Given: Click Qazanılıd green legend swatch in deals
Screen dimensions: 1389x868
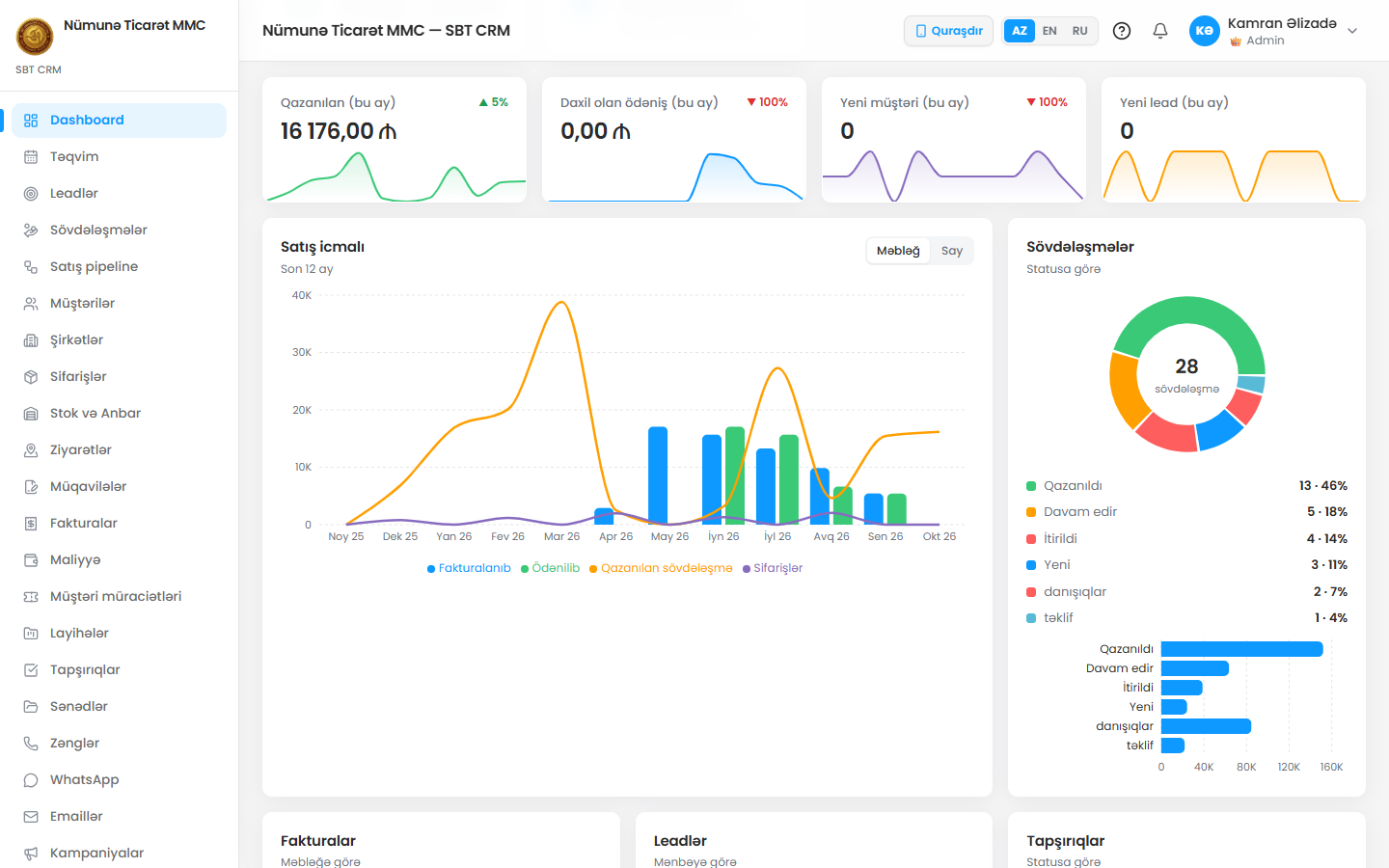Looking at the screenshot, I should pos(1031,486).
